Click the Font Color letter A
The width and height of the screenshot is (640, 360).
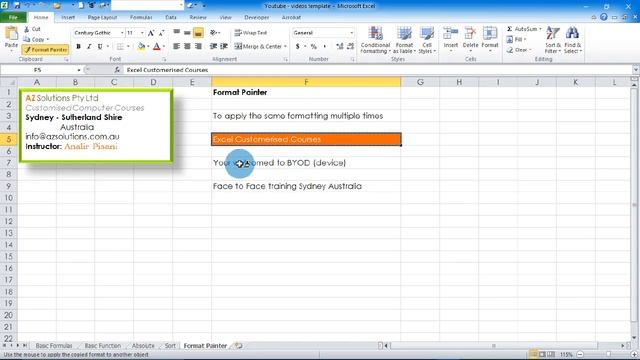click(157, 47)
